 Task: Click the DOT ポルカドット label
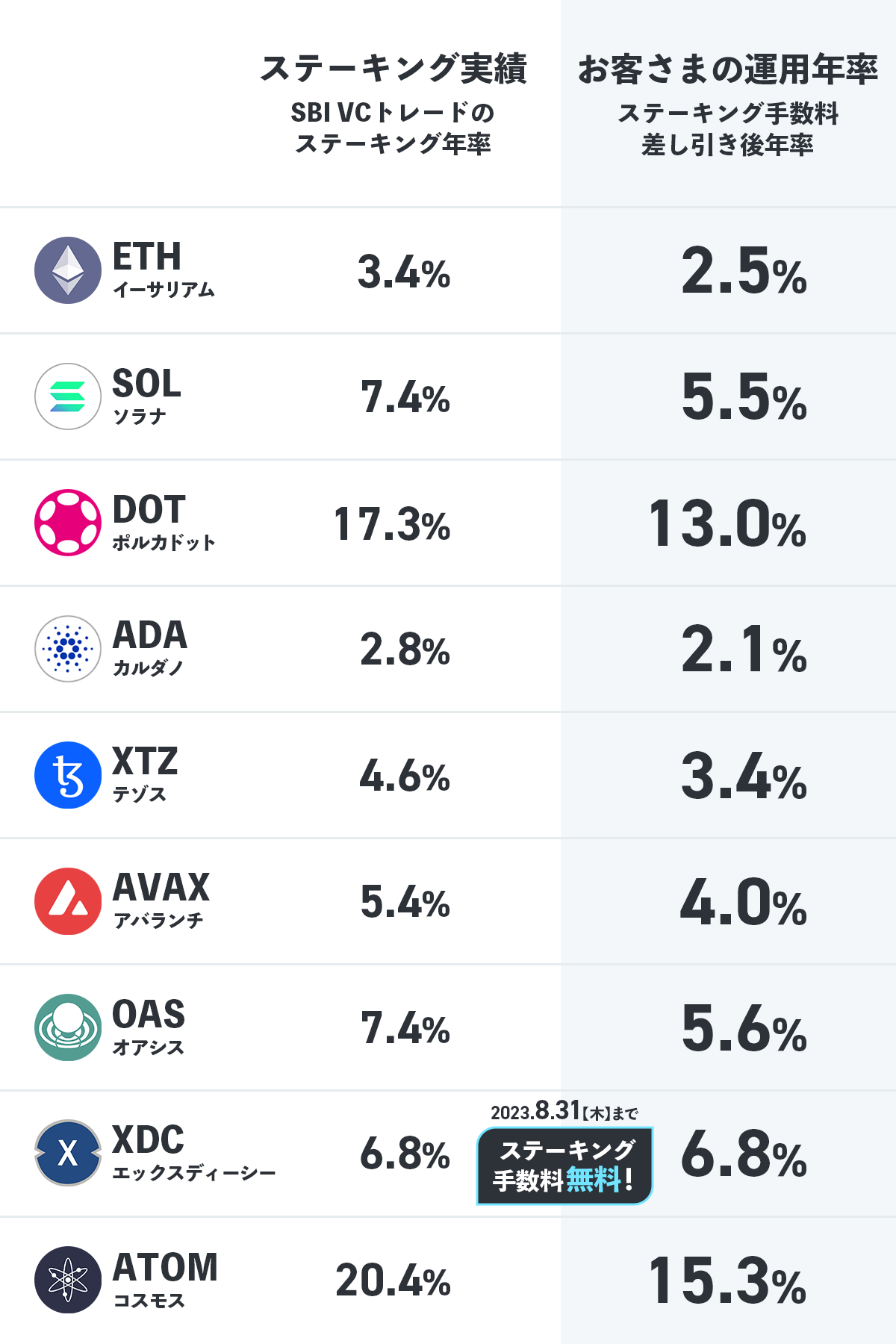(163, 522)
